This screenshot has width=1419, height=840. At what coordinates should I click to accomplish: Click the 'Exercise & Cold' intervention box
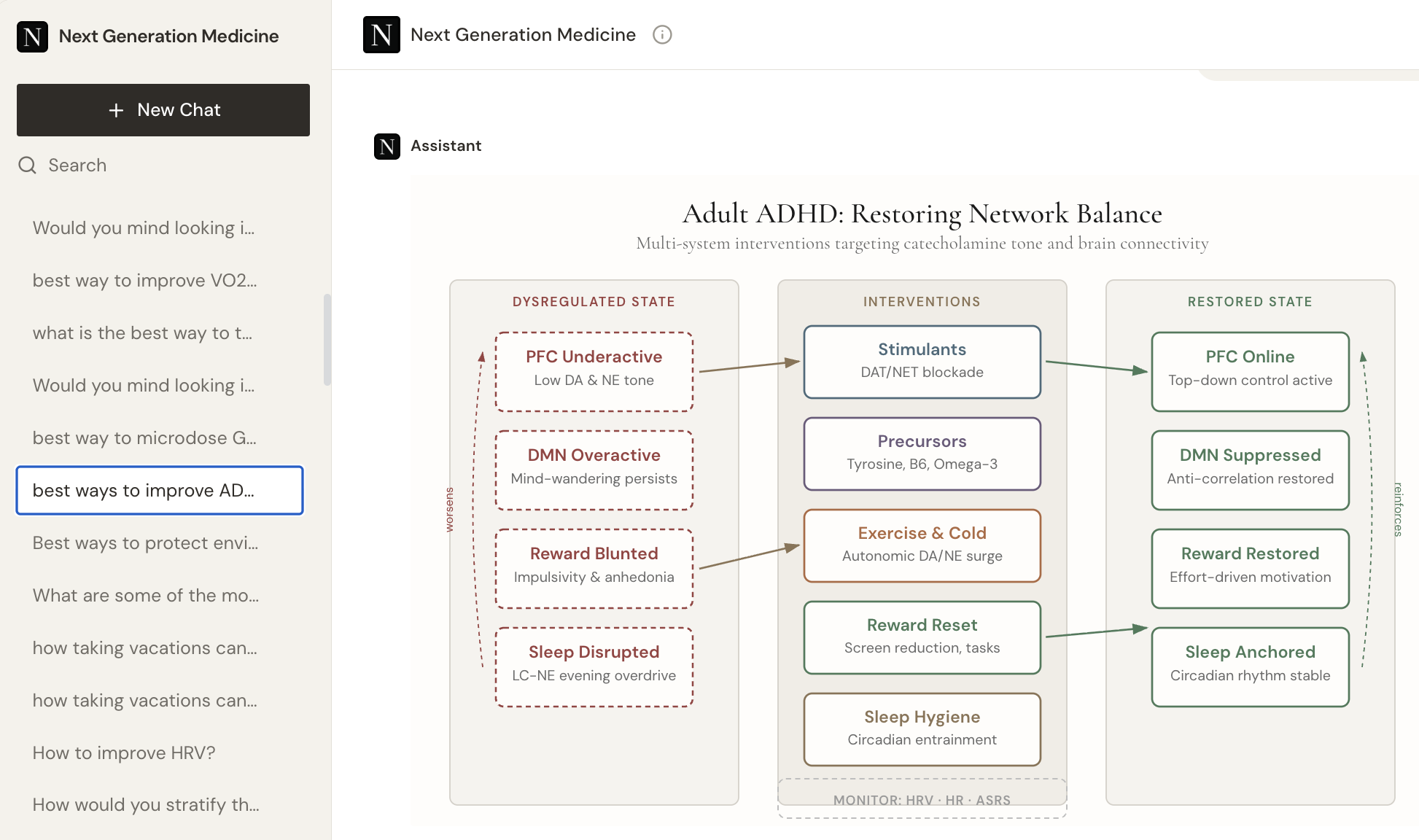[x=922, y=545]
